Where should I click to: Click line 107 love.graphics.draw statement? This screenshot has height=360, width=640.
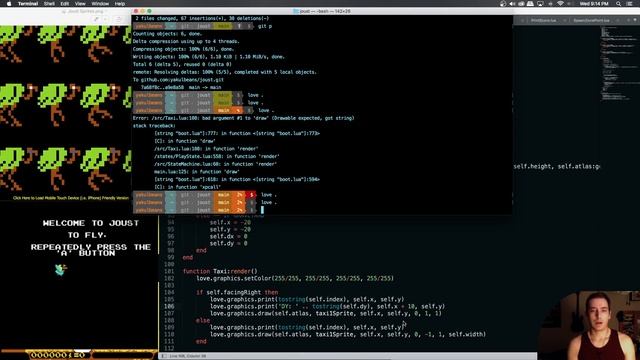tap(326, 313)
